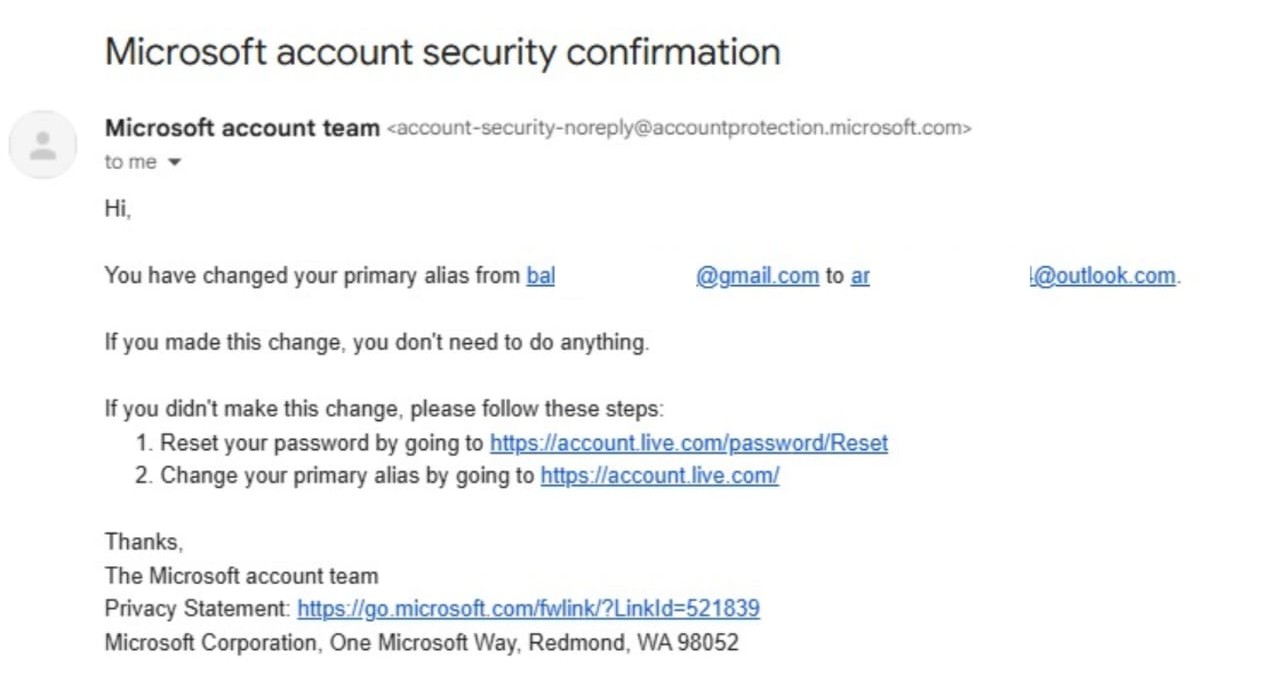The width and height of the screenshot is (1280, 673).
Task: Click the "If you made this change" sentence
Action: tap(377, 342)
